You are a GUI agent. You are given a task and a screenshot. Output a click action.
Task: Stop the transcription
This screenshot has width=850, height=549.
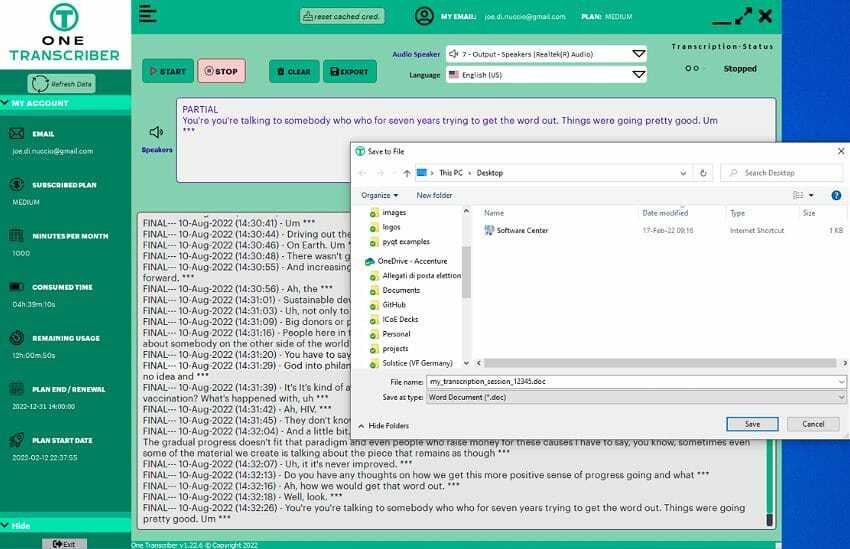[221, 71]
